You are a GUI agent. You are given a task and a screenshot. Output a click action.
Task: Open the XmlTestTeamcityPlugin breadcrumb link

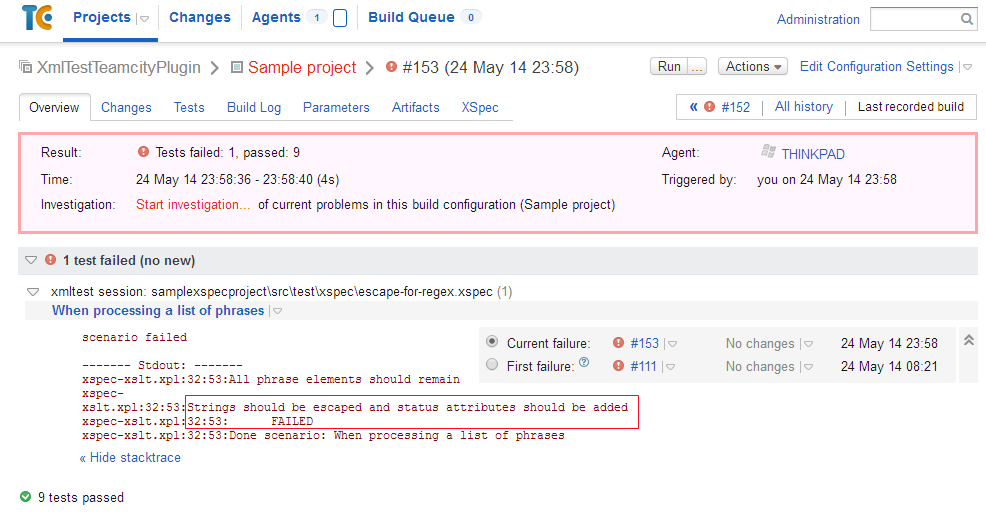click(x=118, y=67)
